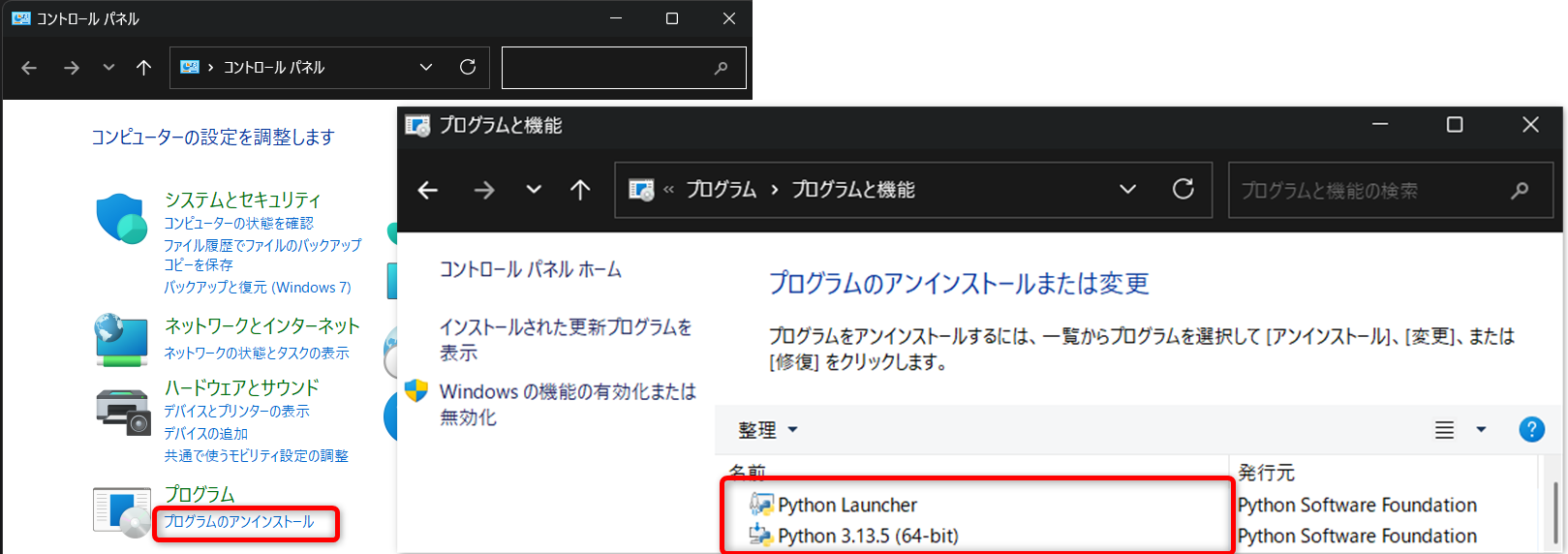Click Programs and Features address bar icon
The image size is (1568, 554).
641,190
